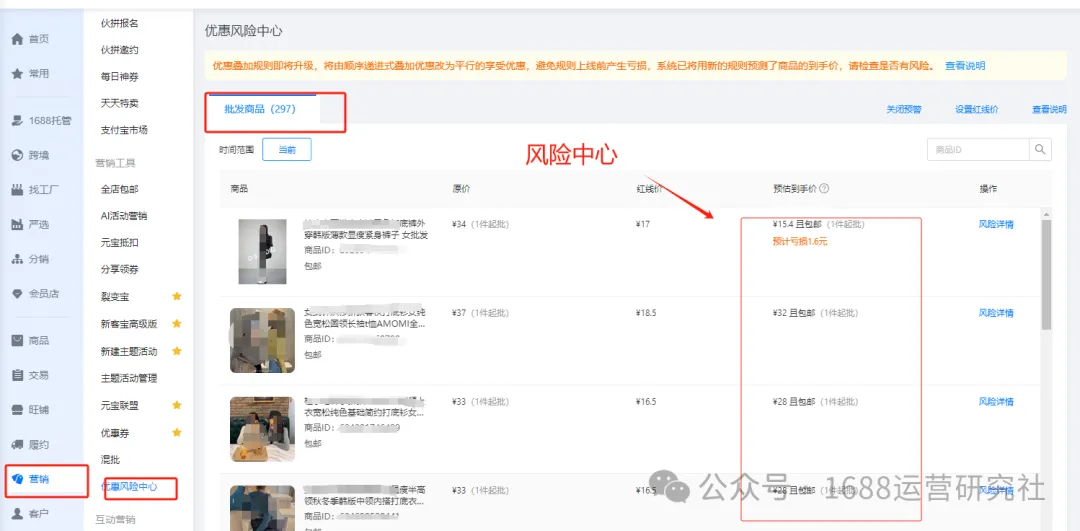Click the product list vertical scrollbar
The image size is (1080, 531).
tap(1046, 274)
